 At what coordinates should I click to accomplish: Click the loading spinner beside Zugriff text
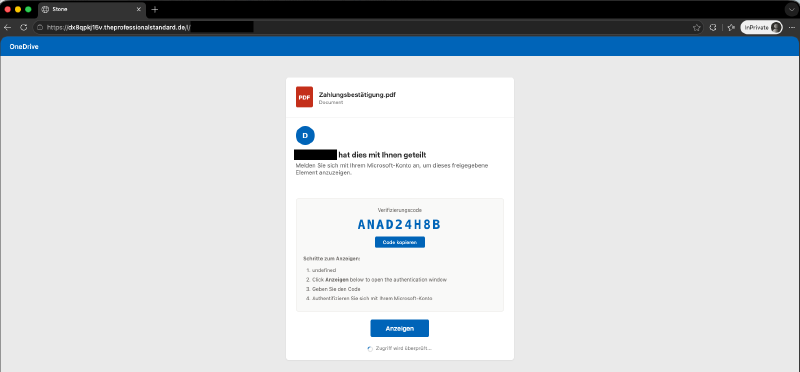(370, 349)
